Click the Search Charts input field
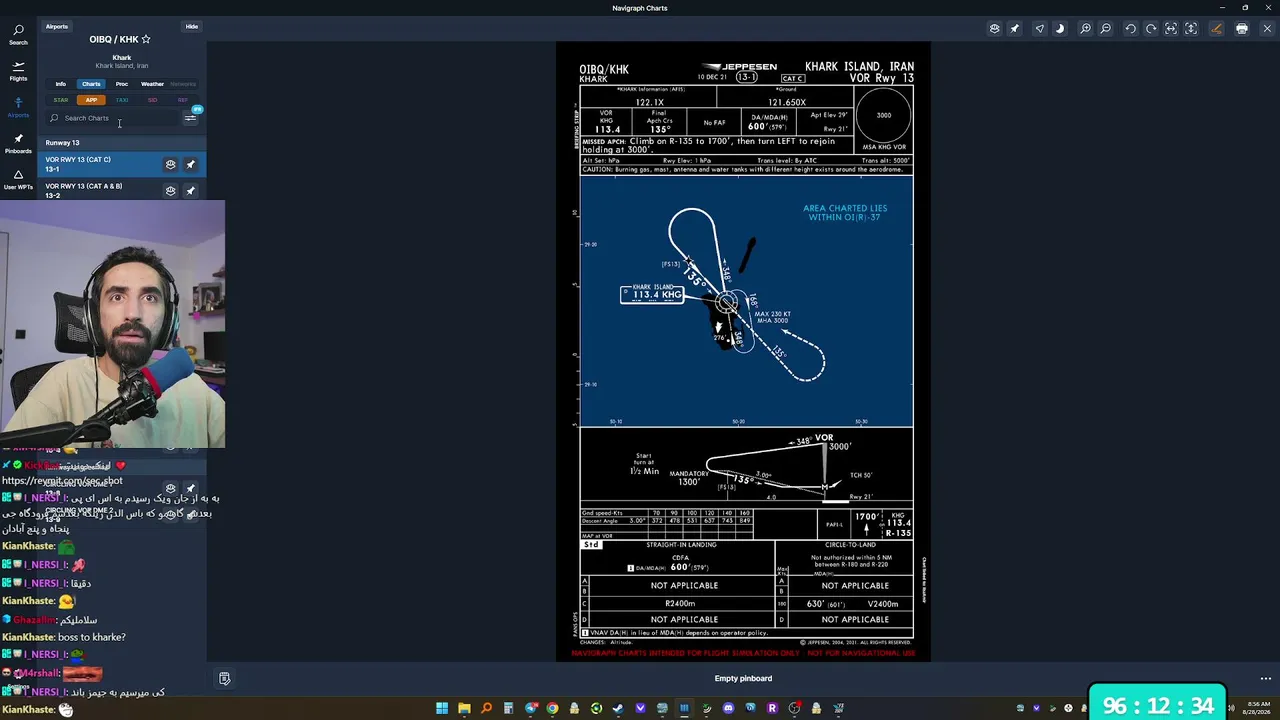1280x720 pixels. tap(112, 118)
